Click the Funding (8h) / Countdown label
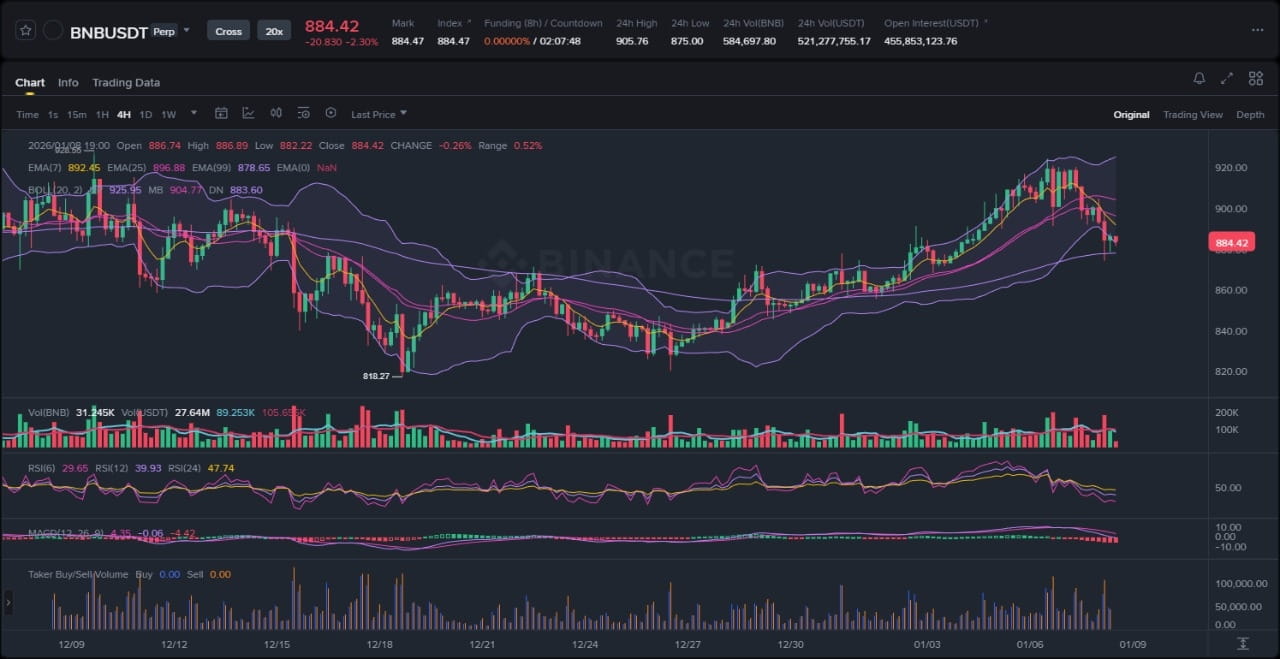The height and width of the screenshot is (659, 1280). coord(543,23)
